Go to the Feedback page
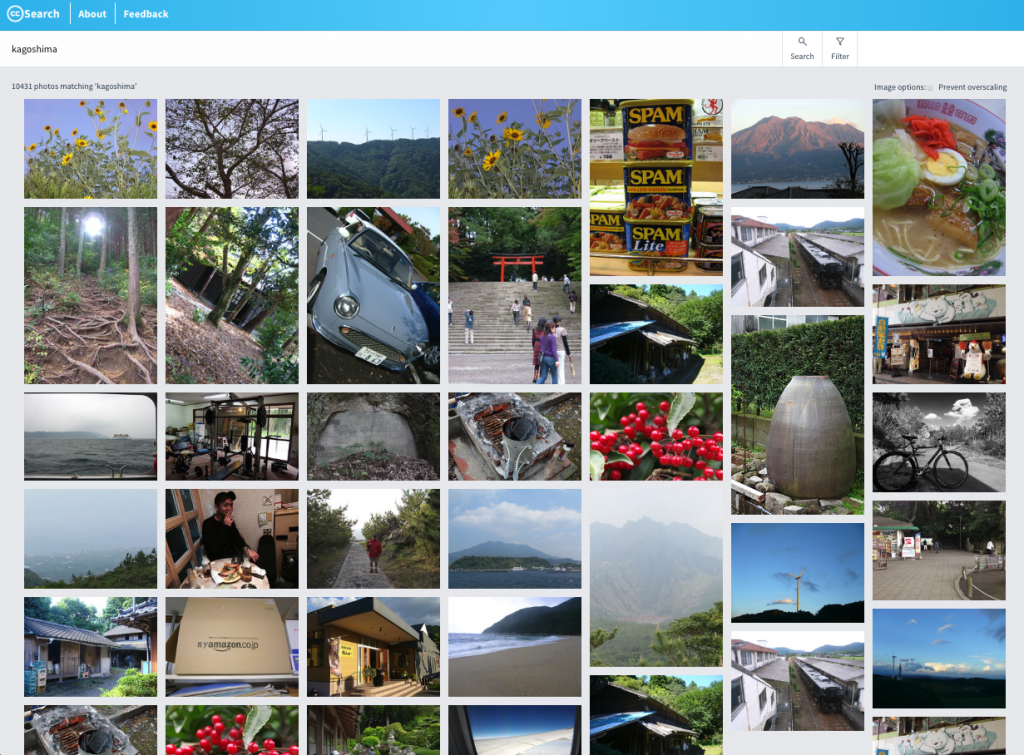 [x=146, y=14]
